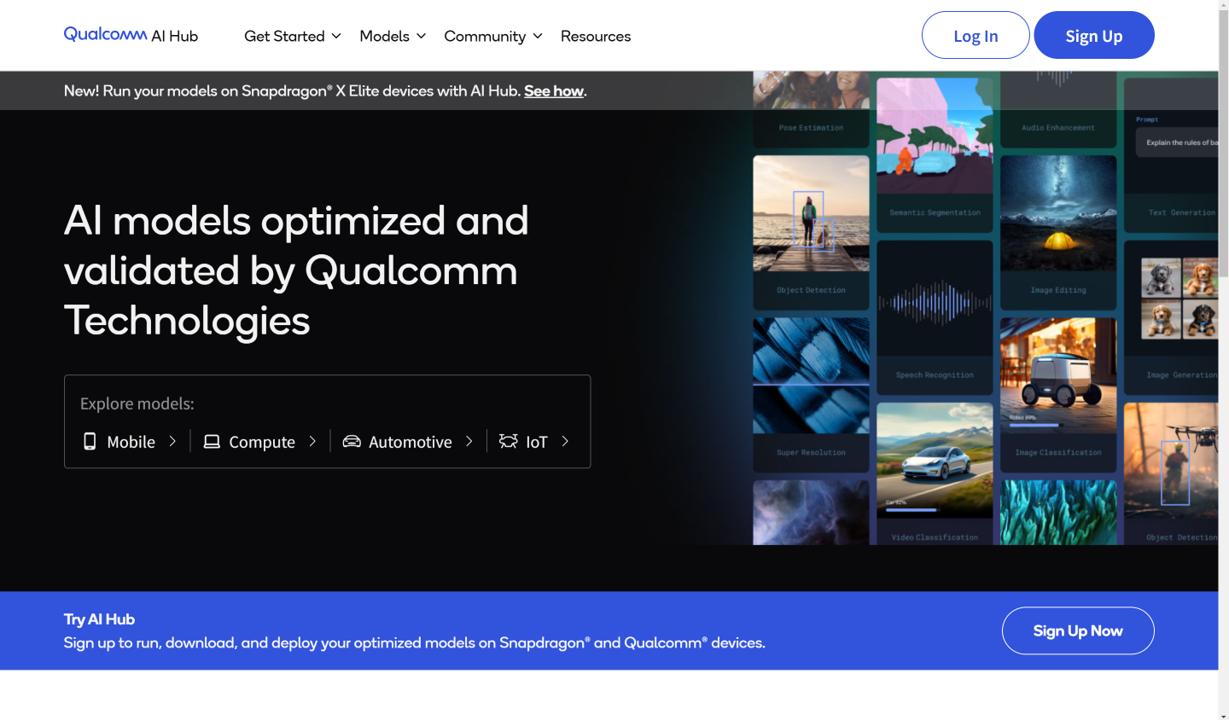Screen dimensions: 1229x720
Task: Open the Audio Enhancement card
Action: tap(1058, 108)
